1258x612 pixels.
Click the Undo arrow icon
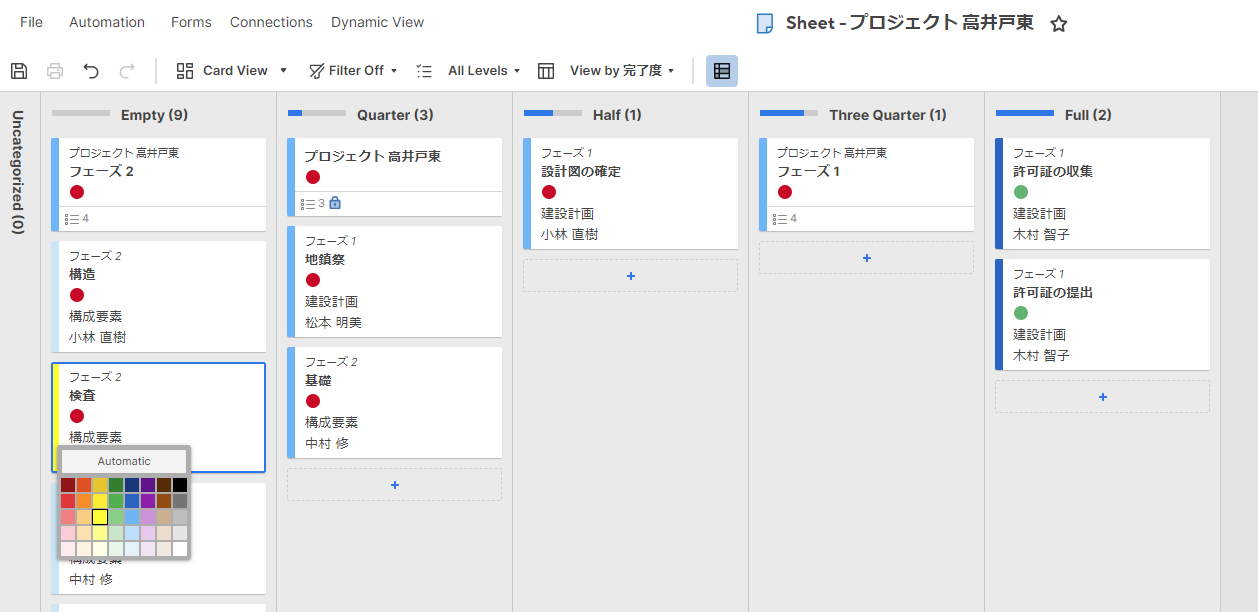pos(91,70)
